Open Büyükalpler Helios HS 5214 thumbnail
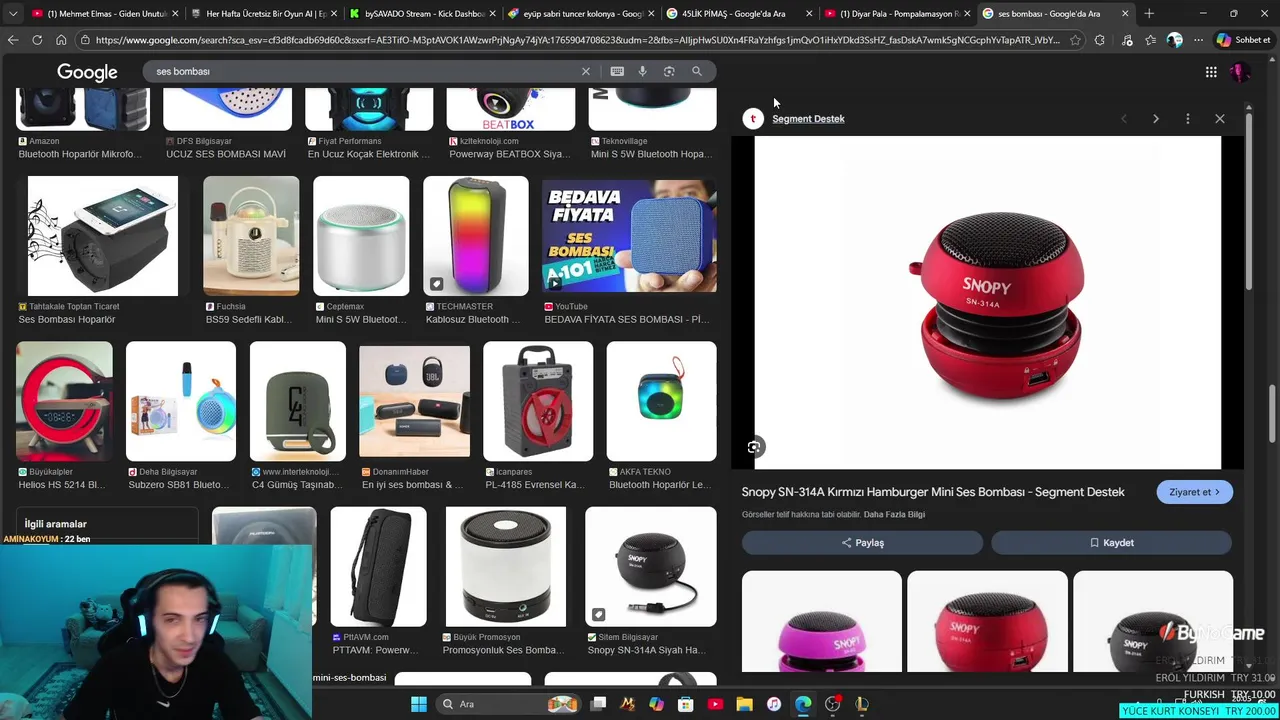 pyautogui.click(x=64, y=401)
